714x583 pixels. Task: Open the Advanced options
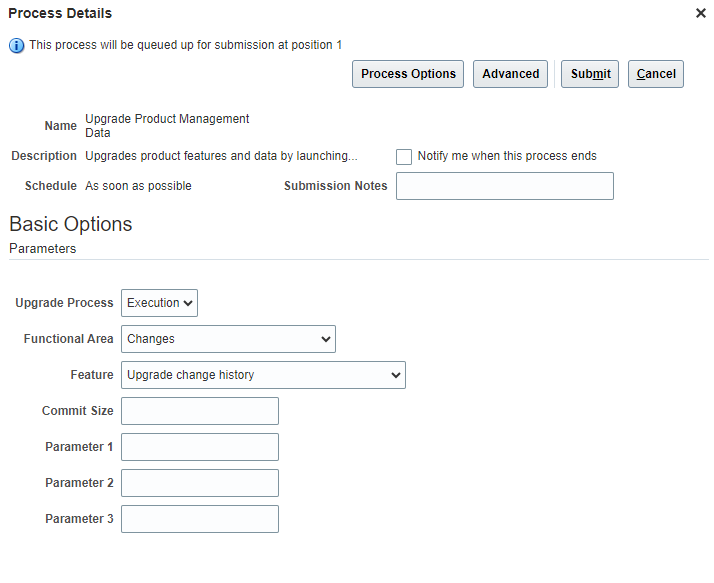510,74
